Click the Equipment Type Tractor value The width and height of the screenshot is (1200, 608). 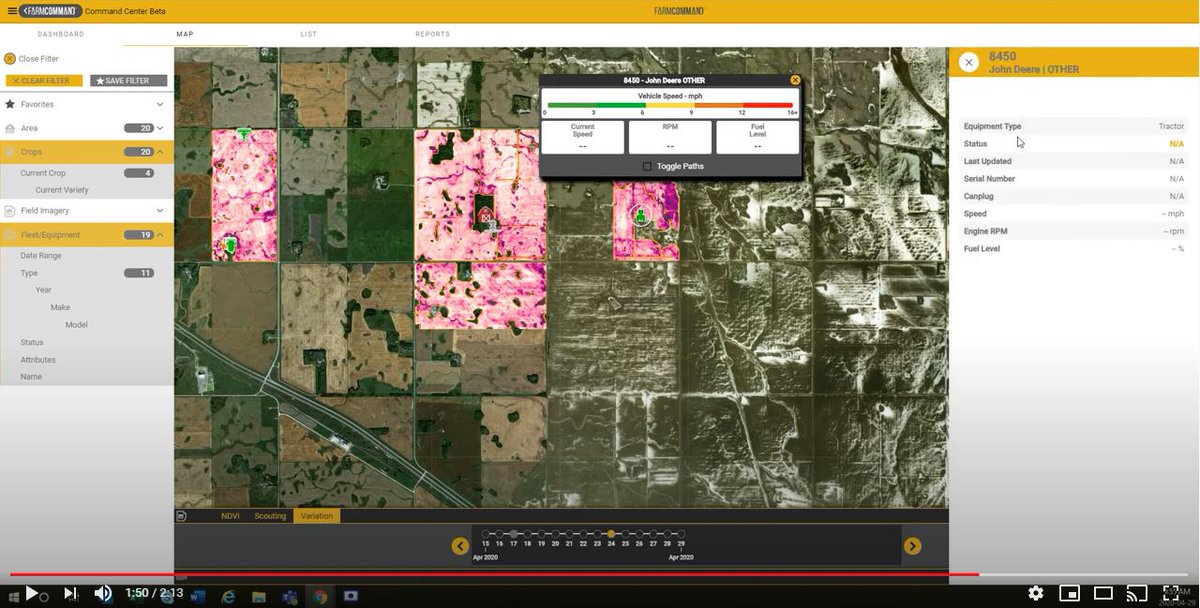pos(1171,127)
